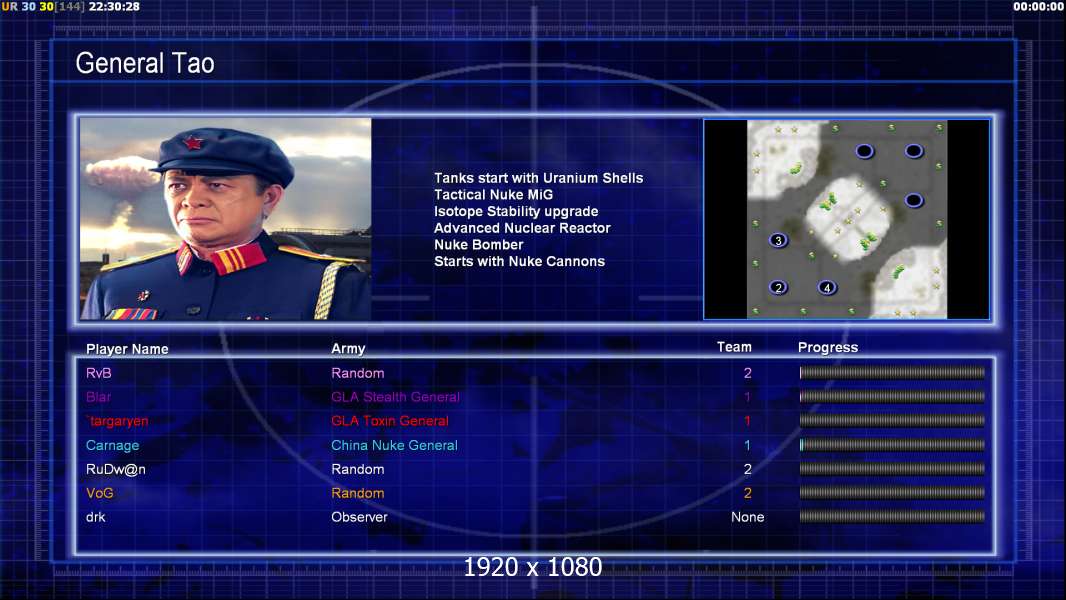Click RuDw@n's loading progress bar

(892, 469)
